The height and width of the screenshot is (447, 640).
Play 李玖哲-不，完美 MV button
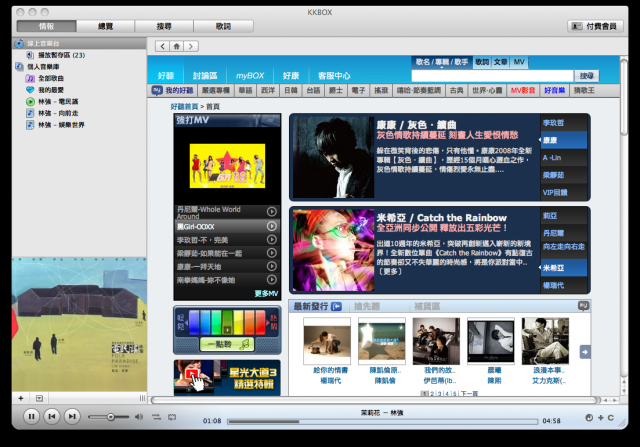(271, 239)
